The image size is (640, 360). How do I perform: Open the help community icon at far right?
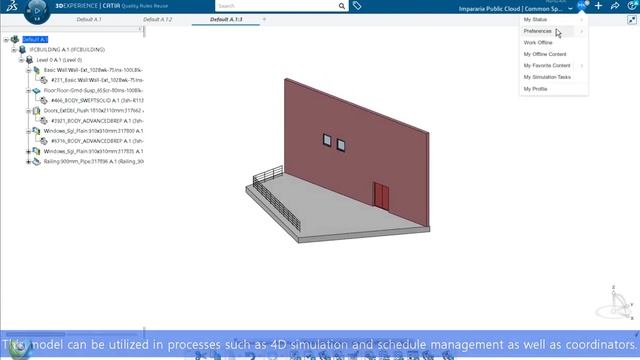click(632, 6)
